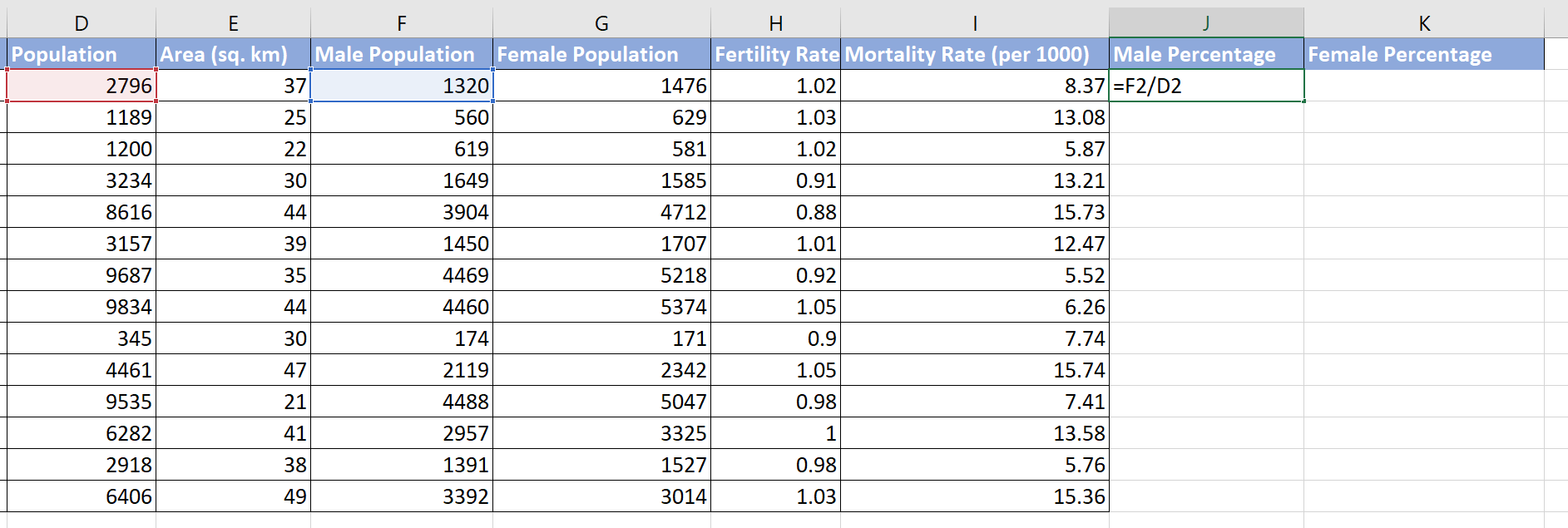Select the cell containing formula =F2/D2
This screenshot has height=528, width=1568.
1206,86
